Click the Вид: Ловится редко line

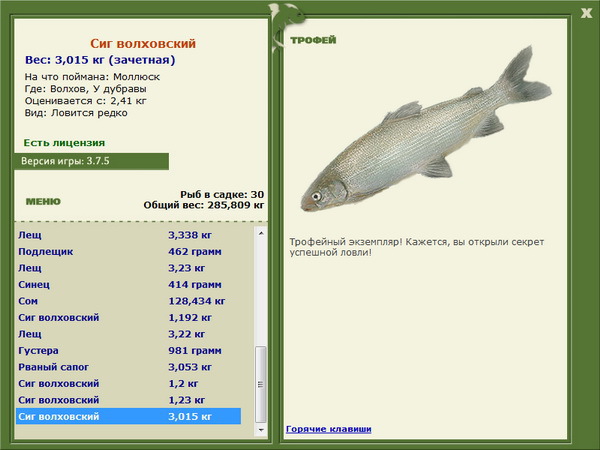coord(76,113)
